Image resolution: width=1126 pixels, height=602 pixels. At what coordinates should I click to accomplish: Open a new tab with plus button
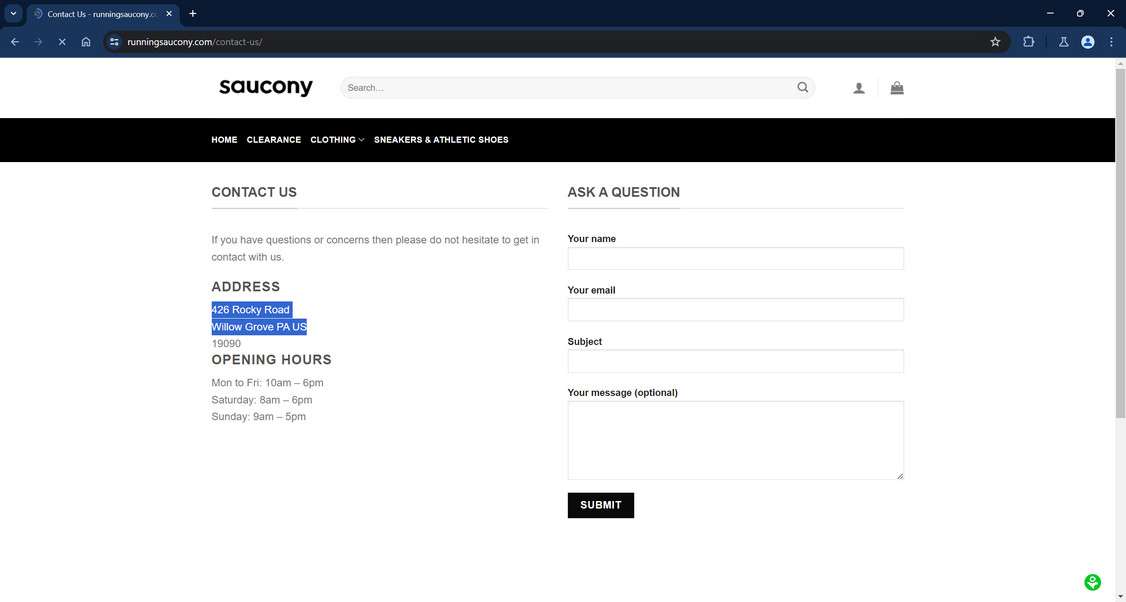(x=192, y=14)
